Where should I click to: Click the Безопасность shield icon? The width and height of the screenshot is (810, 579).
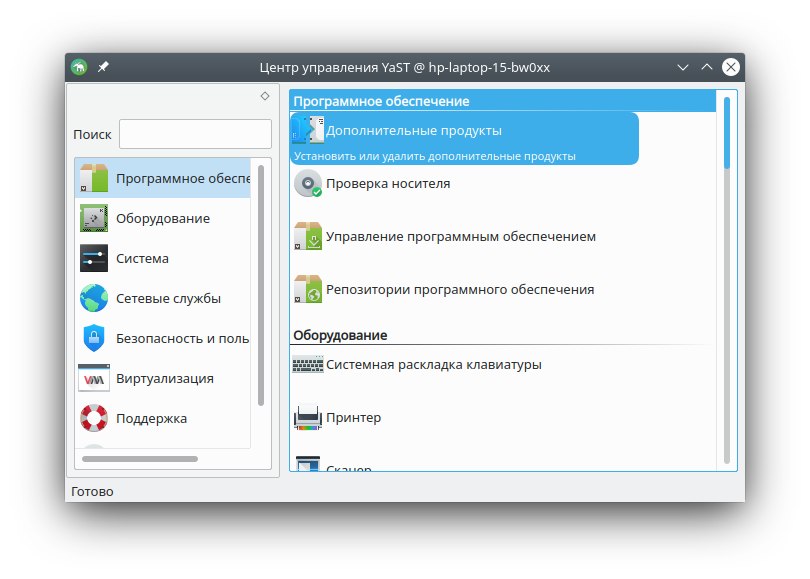click(94, 338)
